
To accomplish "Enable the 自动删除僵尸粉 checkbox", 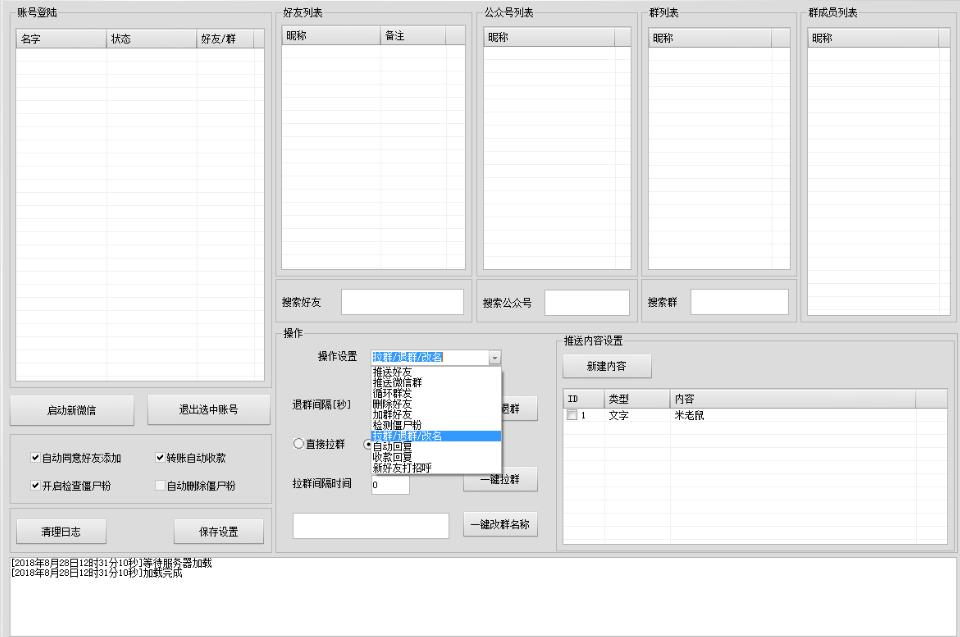I will pos(160,486).
